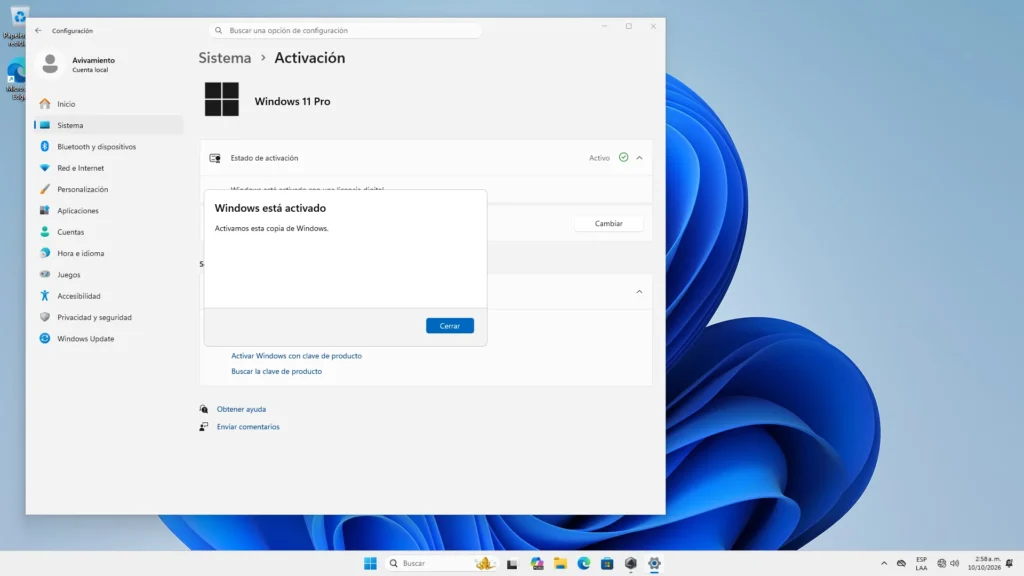Open Task View in the taskbar
The height and width of the screenshot is (576, 1024).
tap(512, 564)
